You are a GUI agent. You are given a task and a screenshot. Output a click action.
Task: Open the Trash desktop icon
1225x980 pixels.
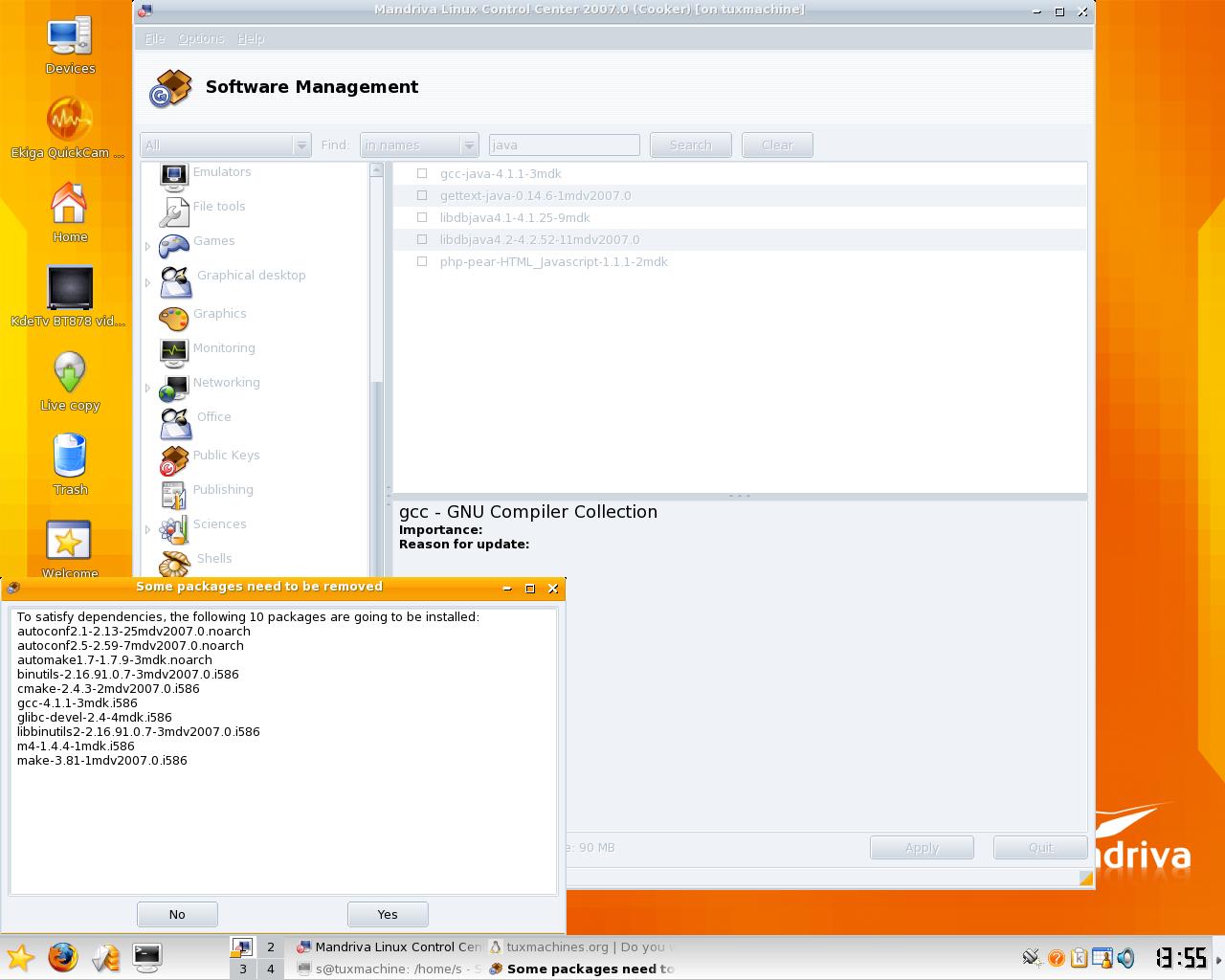tap(70, 457)
